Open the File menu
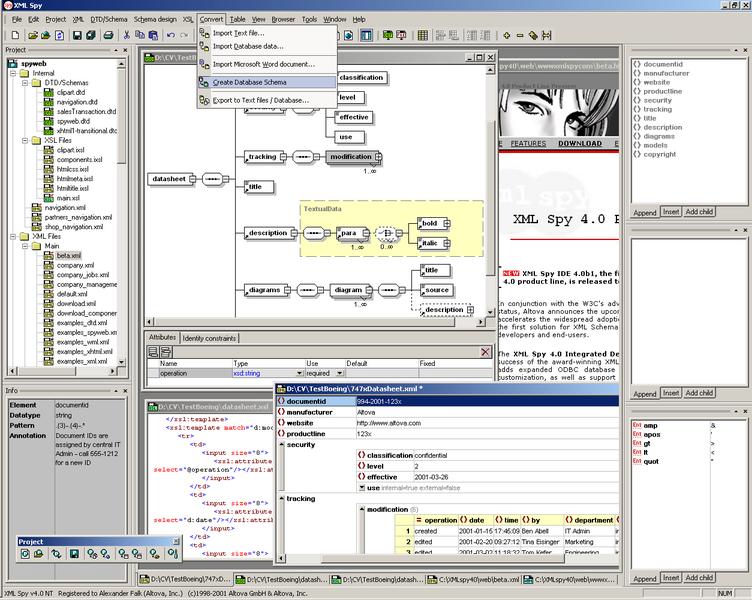The width and height of the screenshot is (752, 600). point(17,19)
